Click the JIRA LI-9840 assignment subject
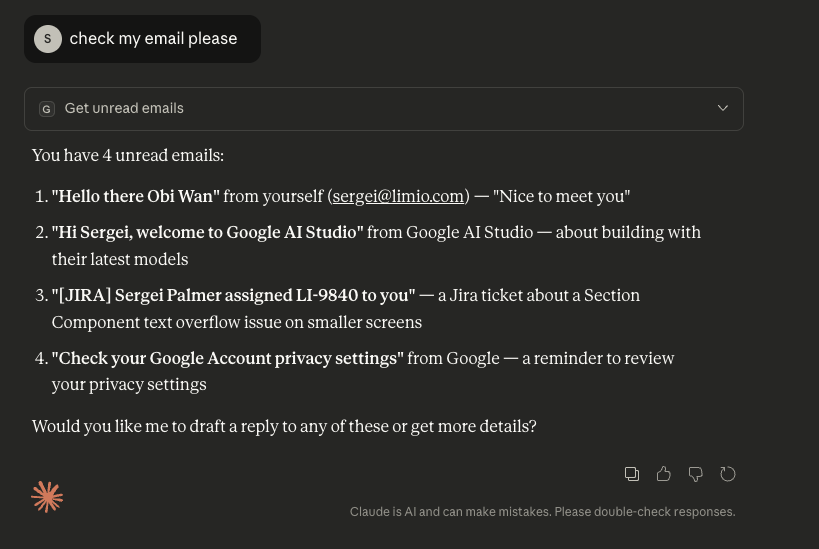 233,296
